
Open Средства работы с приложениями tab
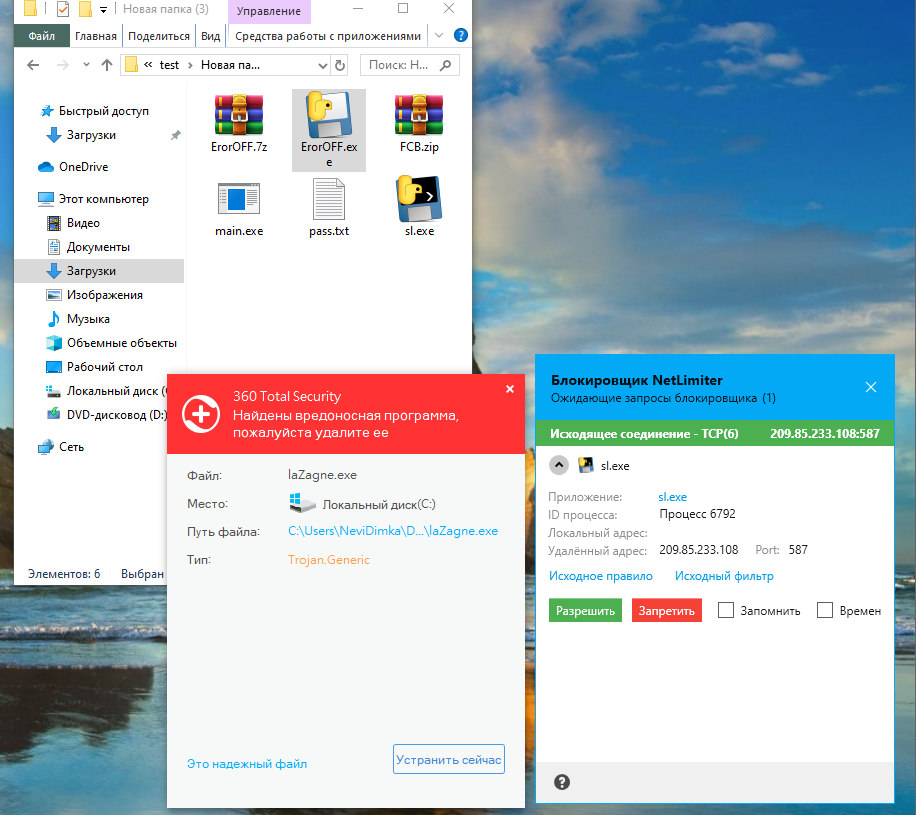coord(328,36)
